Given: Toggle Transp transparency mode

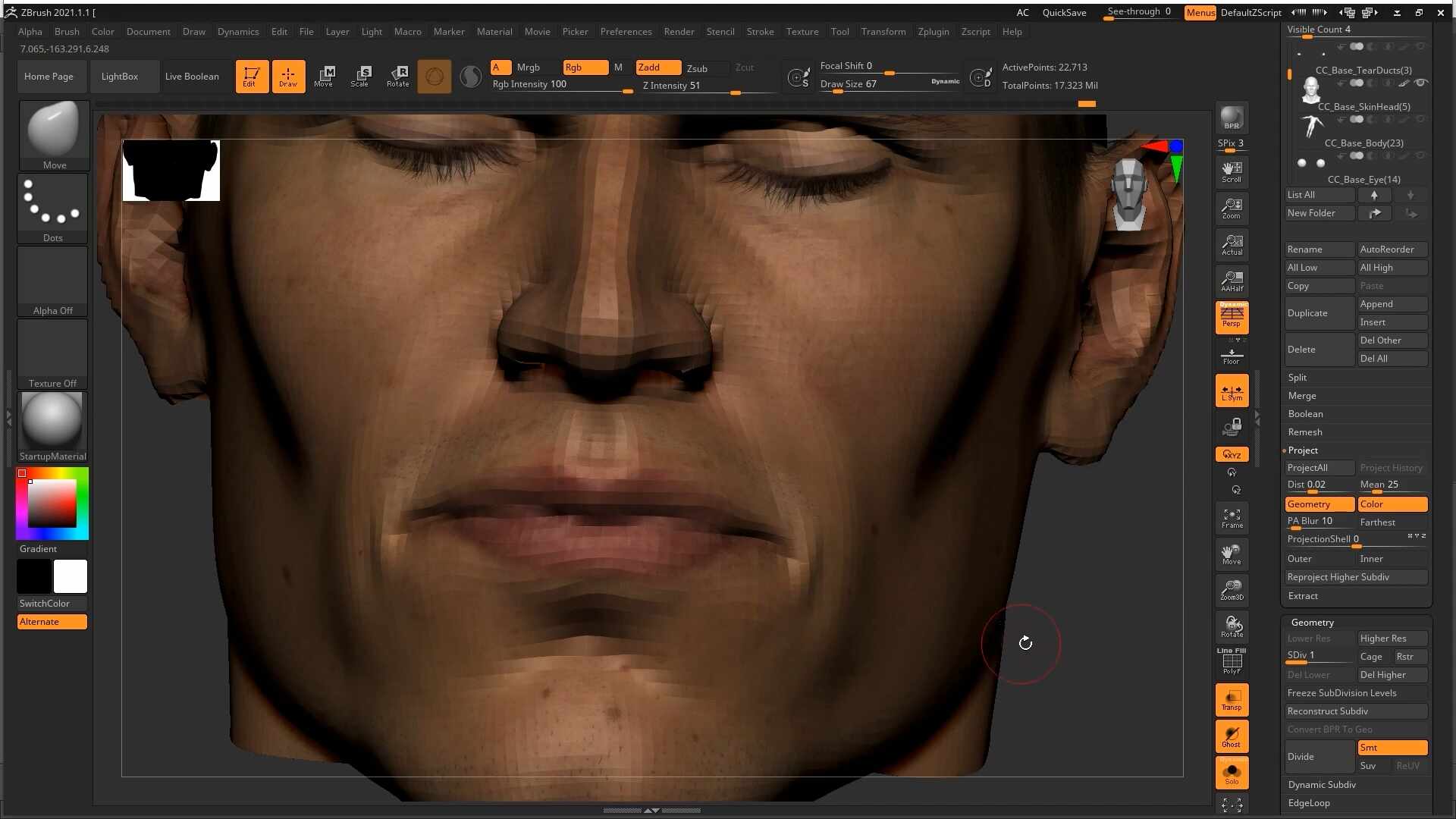Looking at the screenshot, I should pyautogui.click(x=1232, y=700).
